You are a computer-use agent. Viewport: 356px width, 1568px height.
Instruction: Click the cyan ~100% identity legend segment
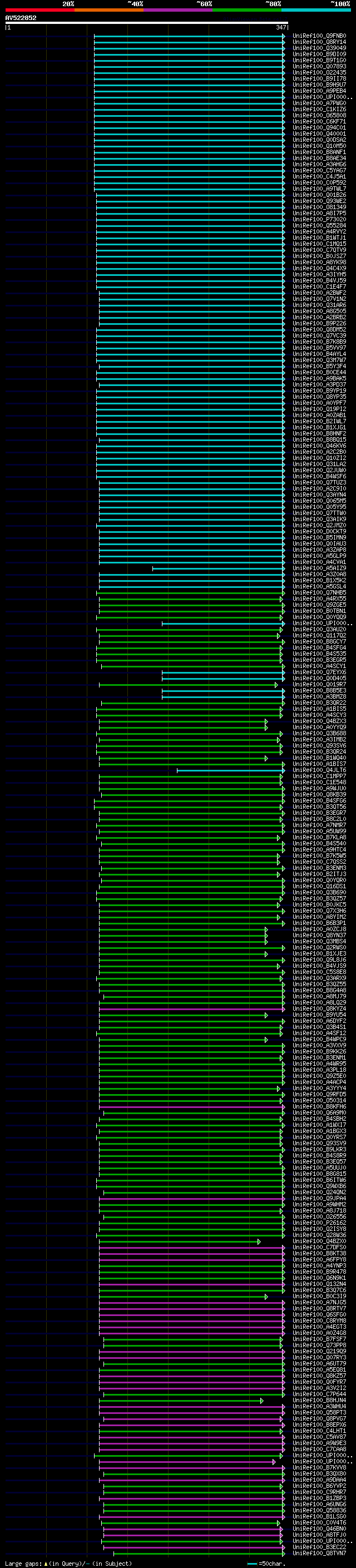pos(316,11)
